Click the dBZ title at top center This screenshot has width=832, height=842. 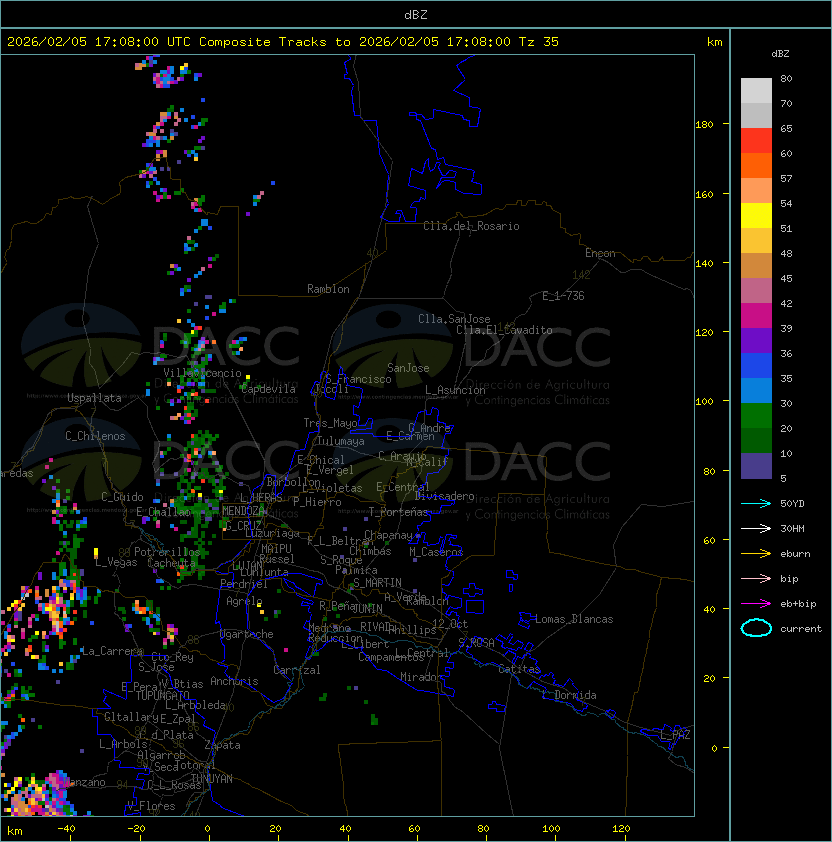(x=416, y=14)
